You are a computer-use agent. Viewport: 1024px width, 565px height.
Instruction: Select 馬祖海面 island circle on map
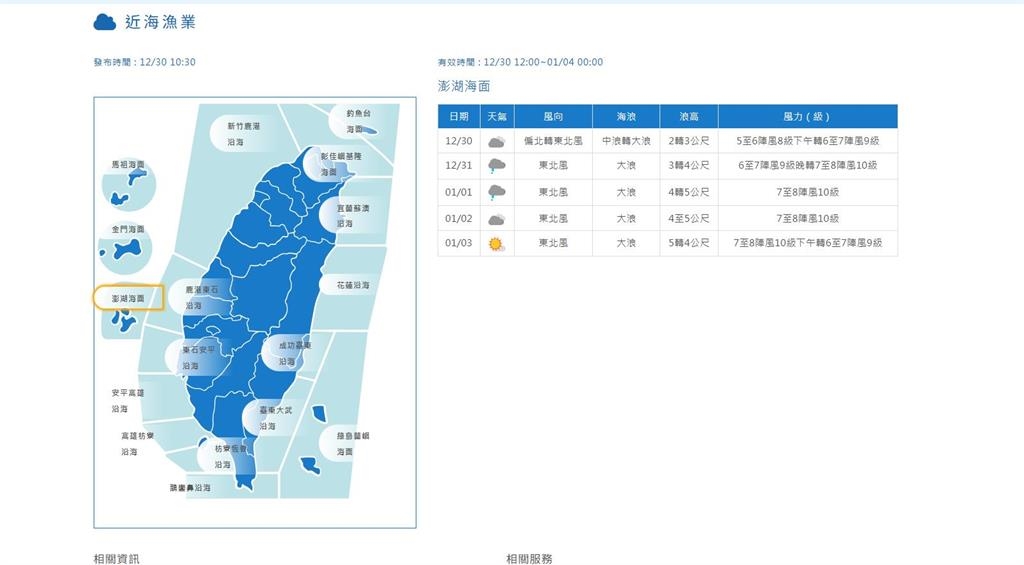pyautogui.click(x=129, y=183)
